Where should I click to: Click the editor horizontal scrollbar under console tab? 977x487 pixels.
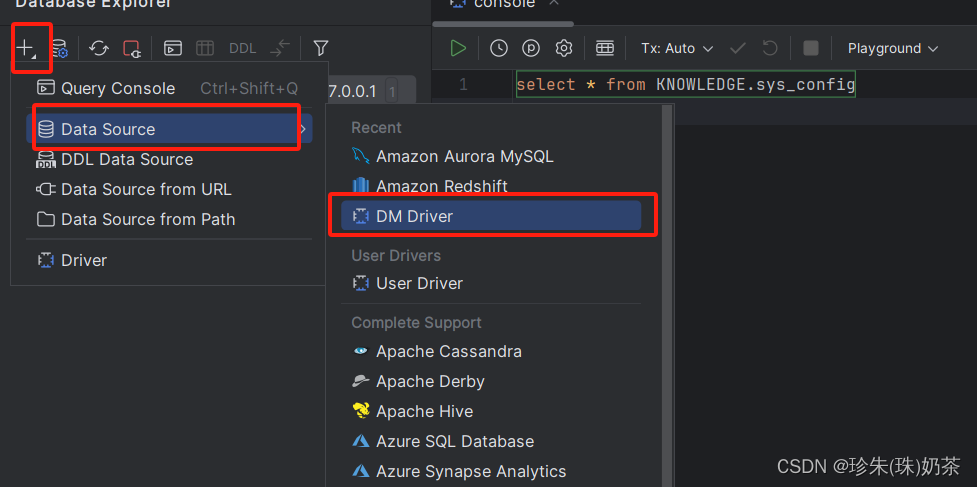coord(503,24)
